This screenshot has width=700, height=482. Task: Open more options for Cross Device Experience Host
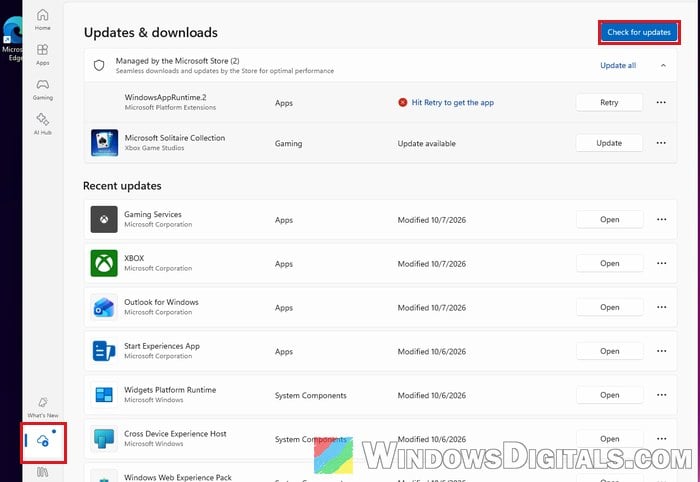tap(662, 438)
